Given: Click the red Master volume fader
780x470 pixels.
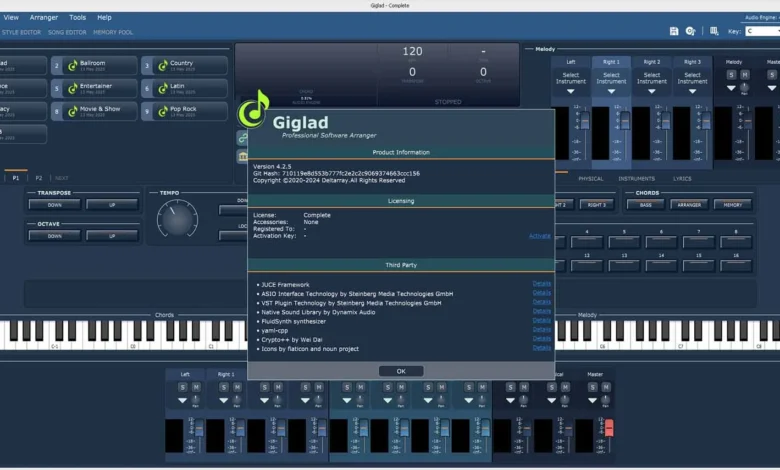Looking at the screenshot, I should tap(608, 427).
